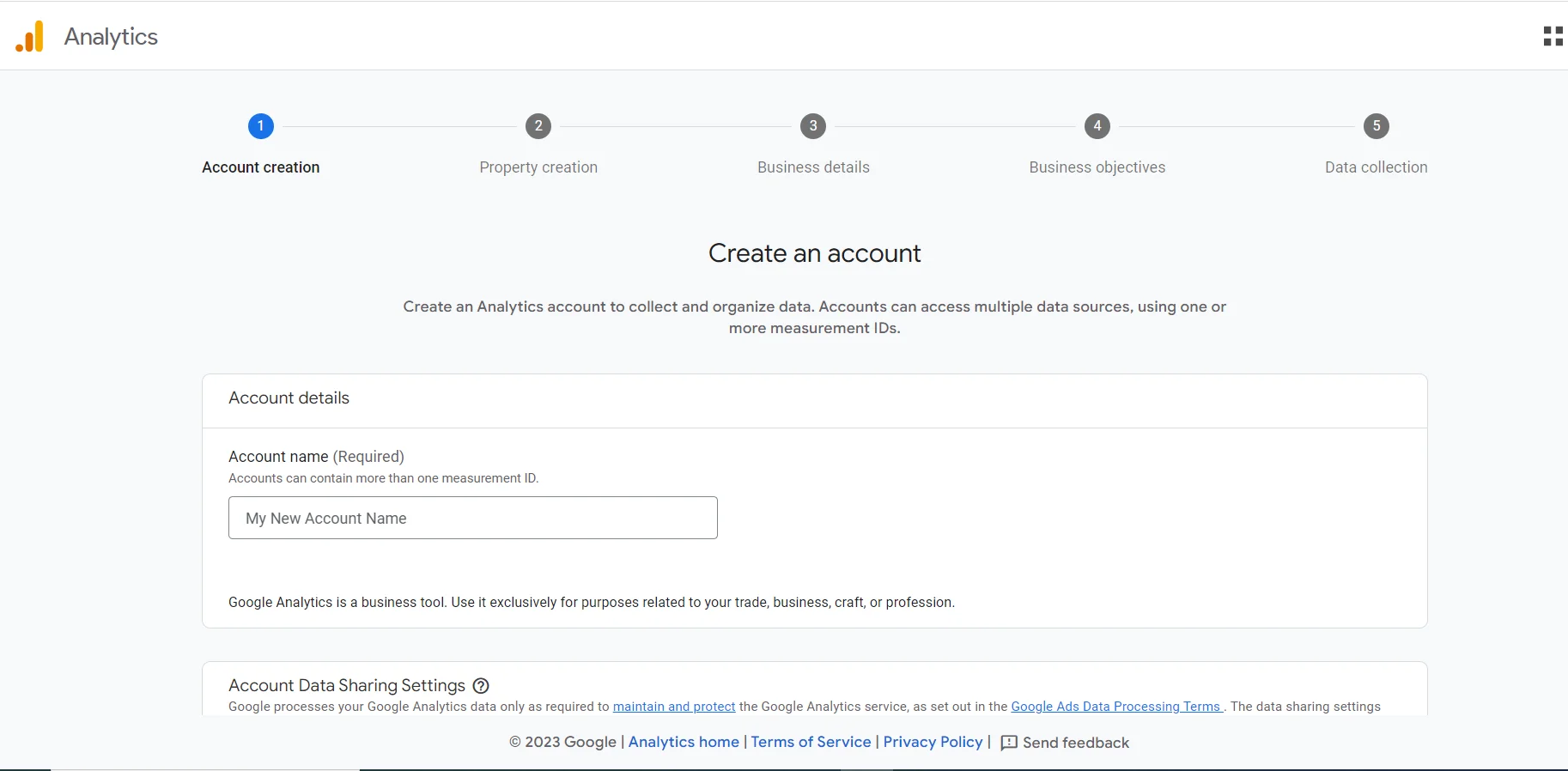The height and width of the screenshot is (771, 1568).
Task: Click the Account Data Sharing Settings heading
Action: click(347, 685)
